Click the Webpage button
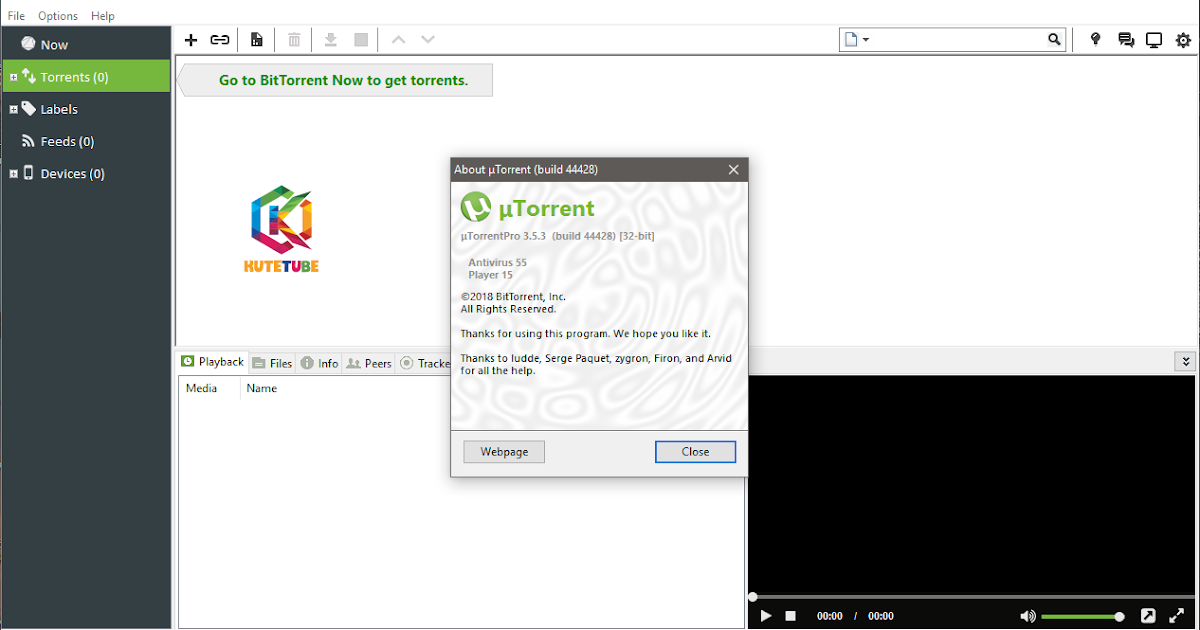 click(x=504, y=452)
